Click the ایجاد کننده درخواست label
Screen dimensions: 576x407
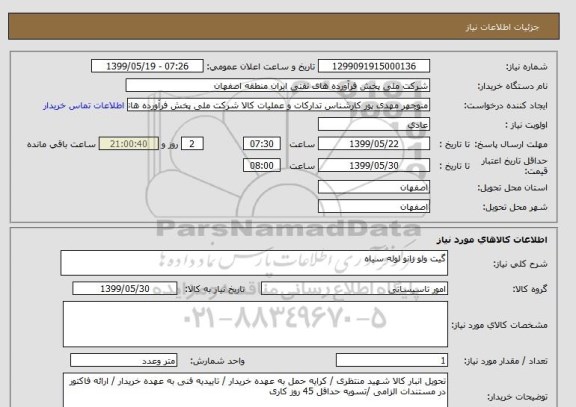click(x=506, y=106)
